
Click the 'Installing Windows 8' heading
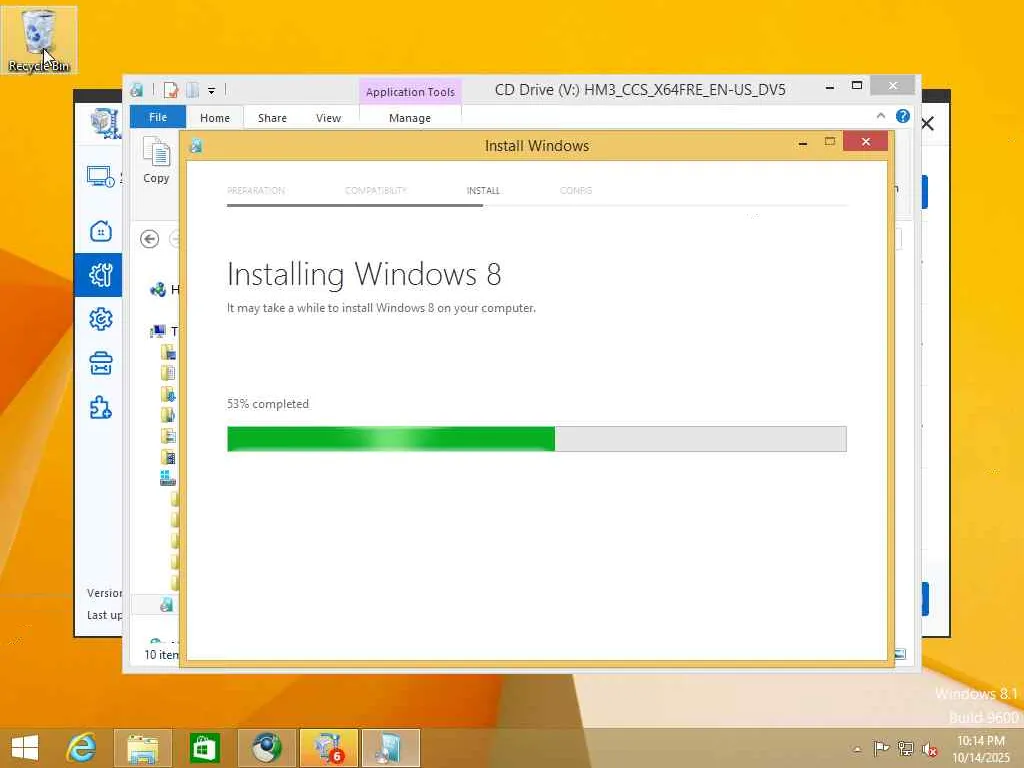coord(364,274)
